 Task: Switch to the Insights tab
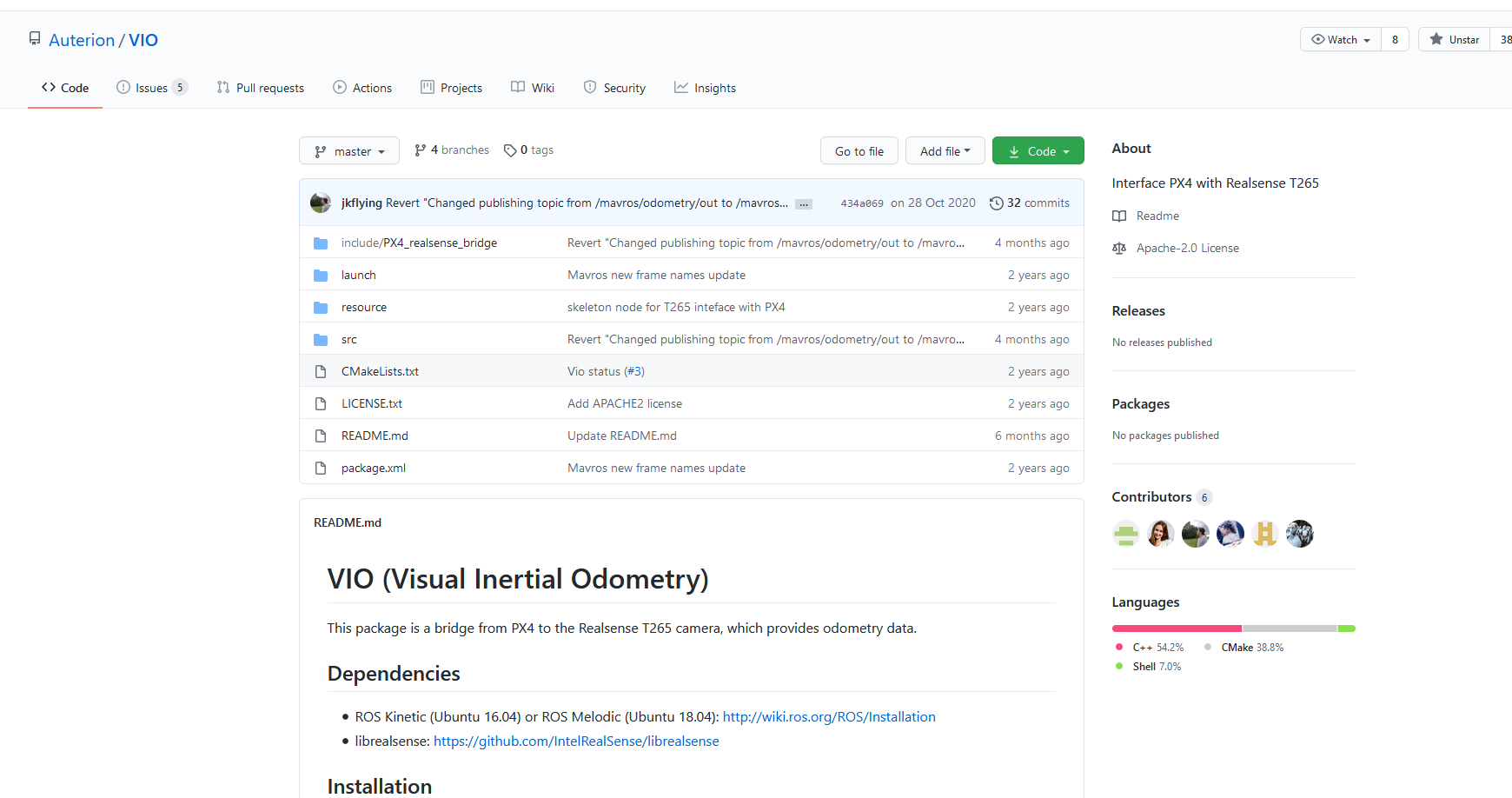(705, 87)
